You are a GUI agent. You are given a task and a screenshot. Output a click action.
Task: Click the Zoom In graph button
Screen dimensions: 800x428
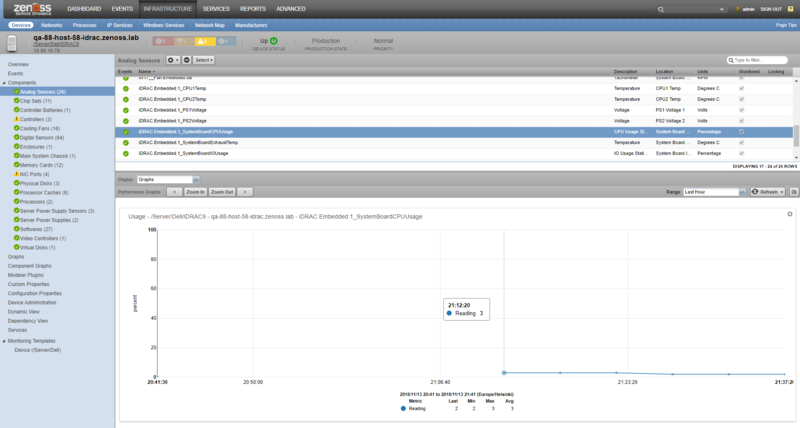[195, 192]
